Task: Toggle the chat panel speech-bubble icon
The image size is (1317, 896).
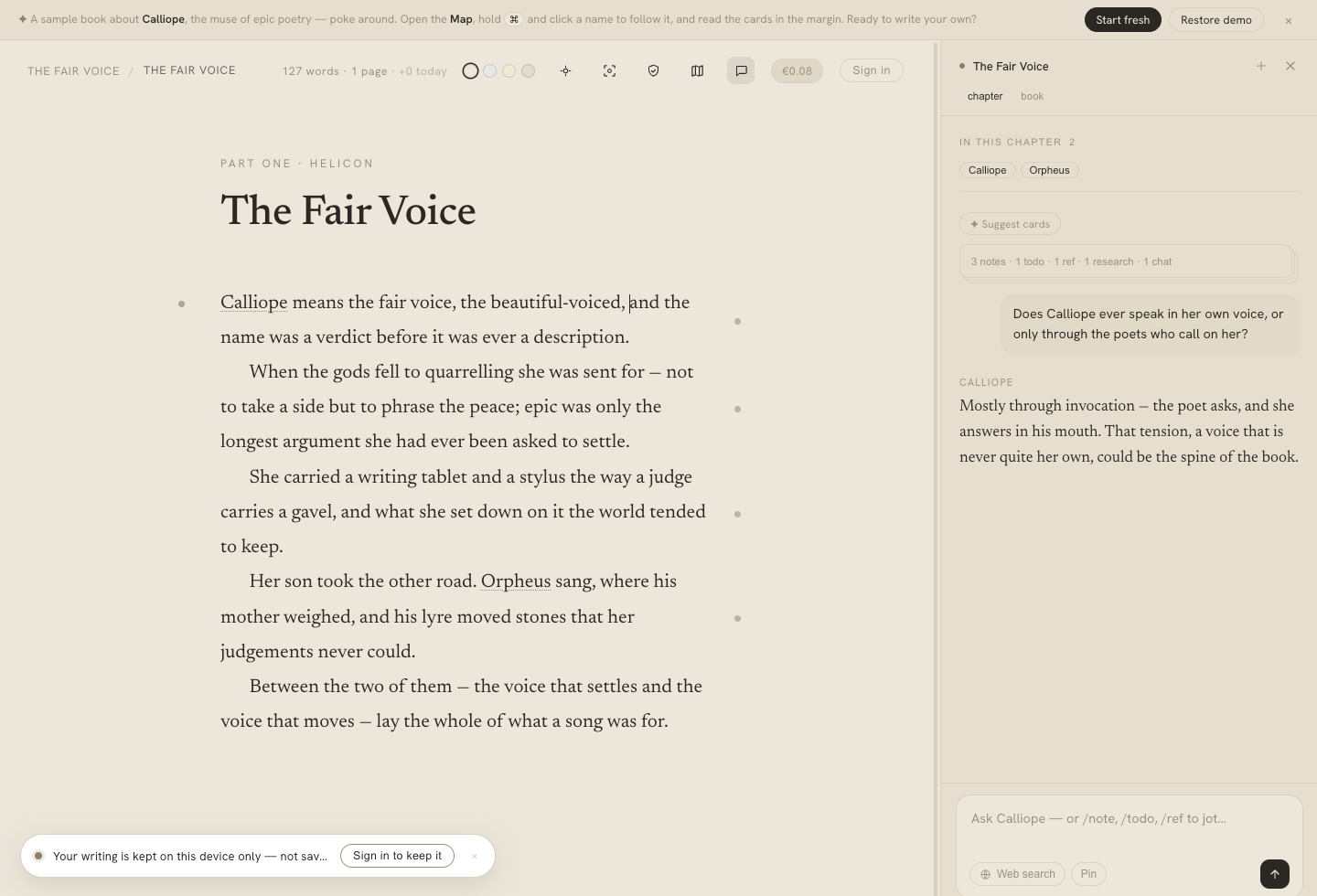Action: [741, 70]
